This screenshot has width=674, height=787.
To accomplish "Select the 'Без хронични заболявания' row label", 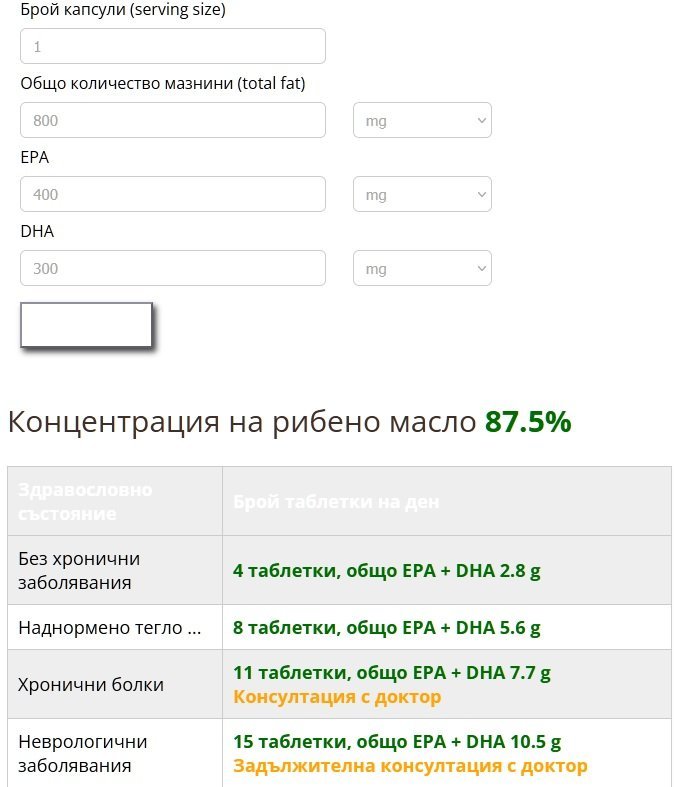I will pos(79,570).
